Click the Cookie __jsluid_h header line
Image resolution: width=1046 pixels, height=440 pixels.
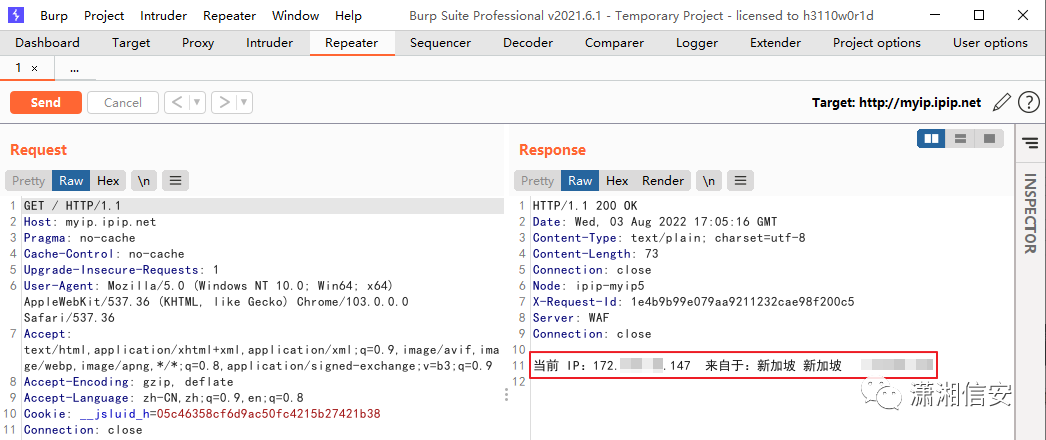click(x=202, y=414)
